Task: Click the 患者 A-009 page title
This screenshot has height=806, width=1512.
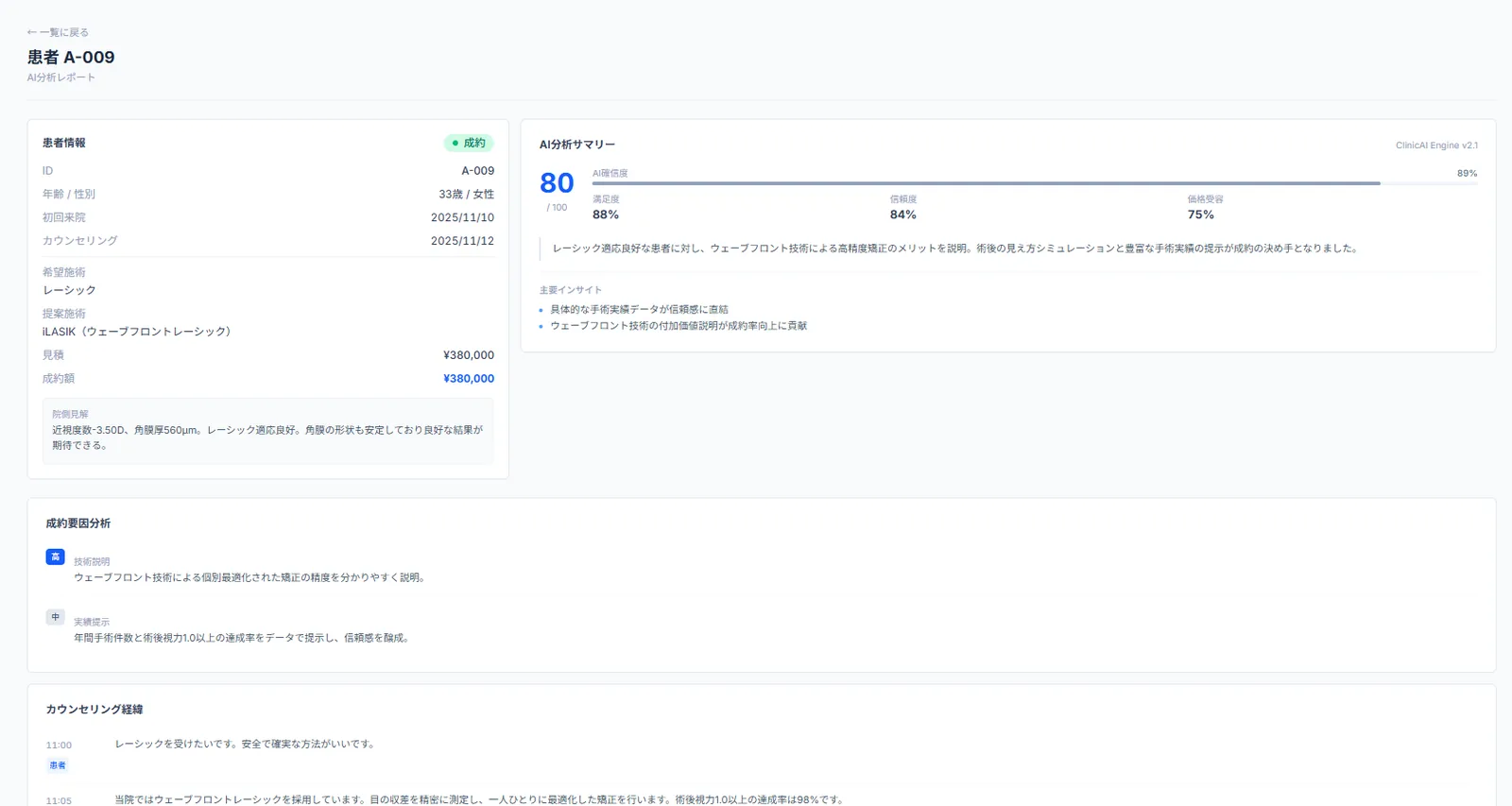Action: pos(71,57)
